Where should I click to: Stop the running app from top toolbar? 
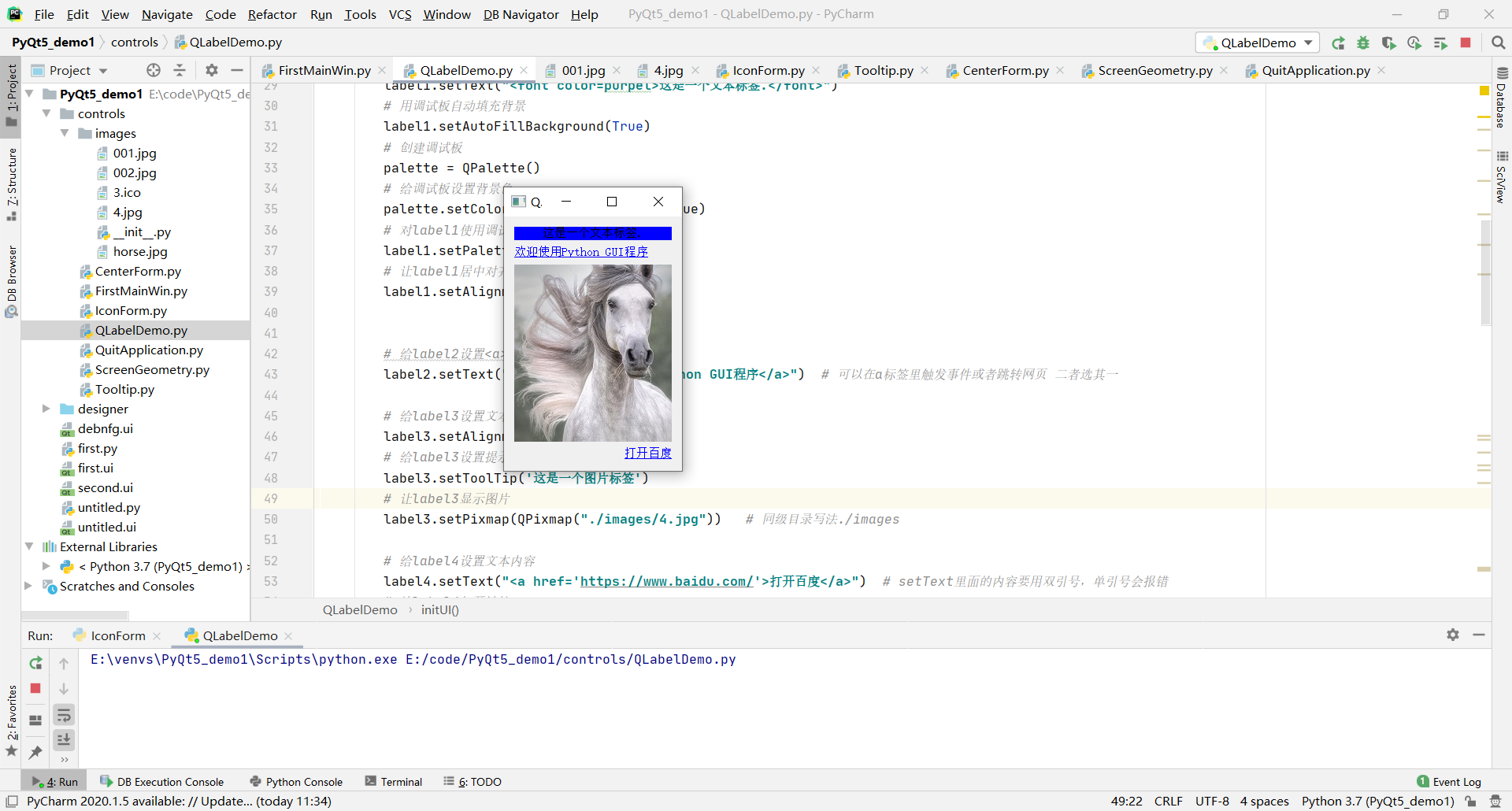point(1466,43)
